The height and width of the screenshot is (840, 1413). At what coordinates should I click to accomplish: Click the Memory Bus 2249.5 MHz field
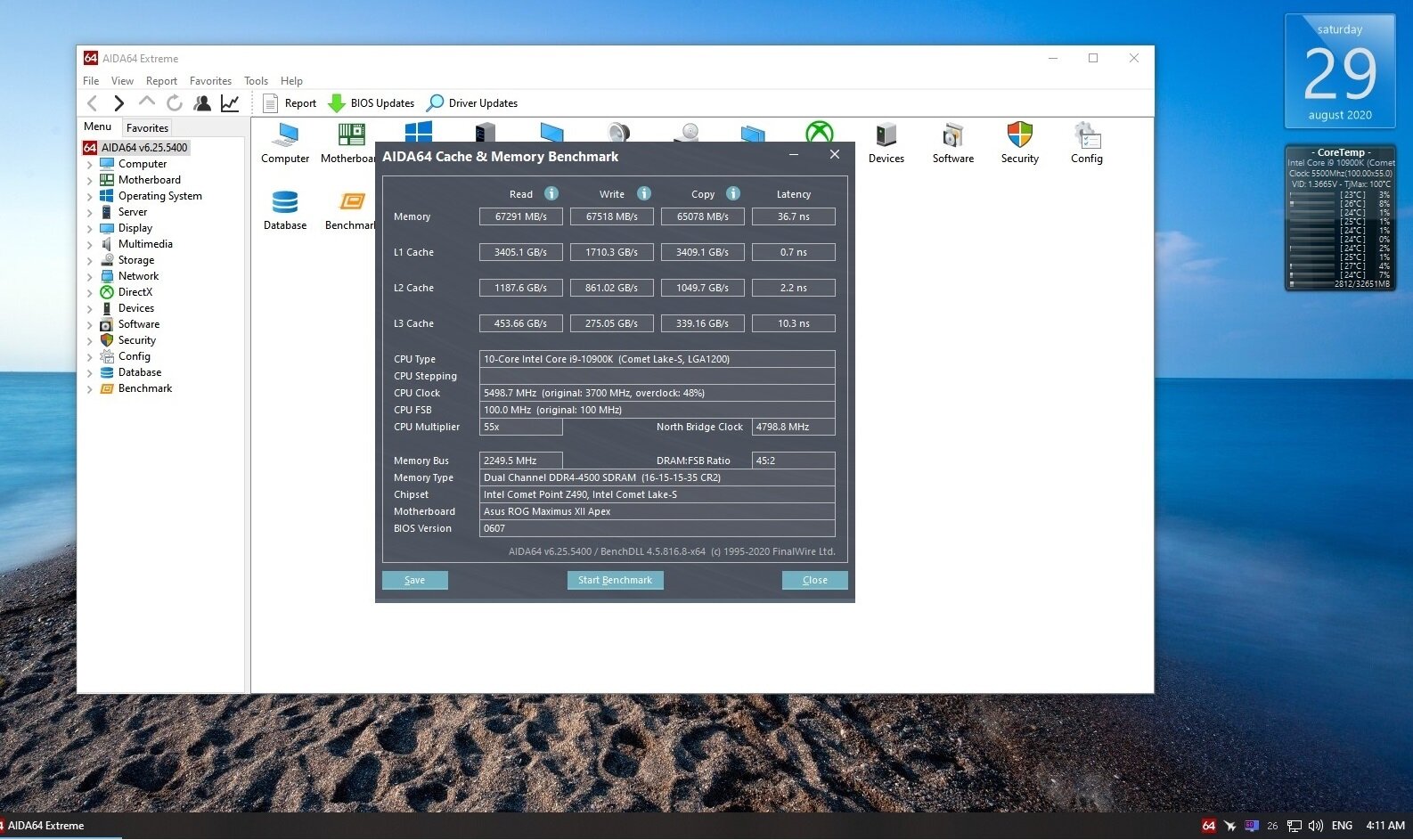click(x=521, y=461)
